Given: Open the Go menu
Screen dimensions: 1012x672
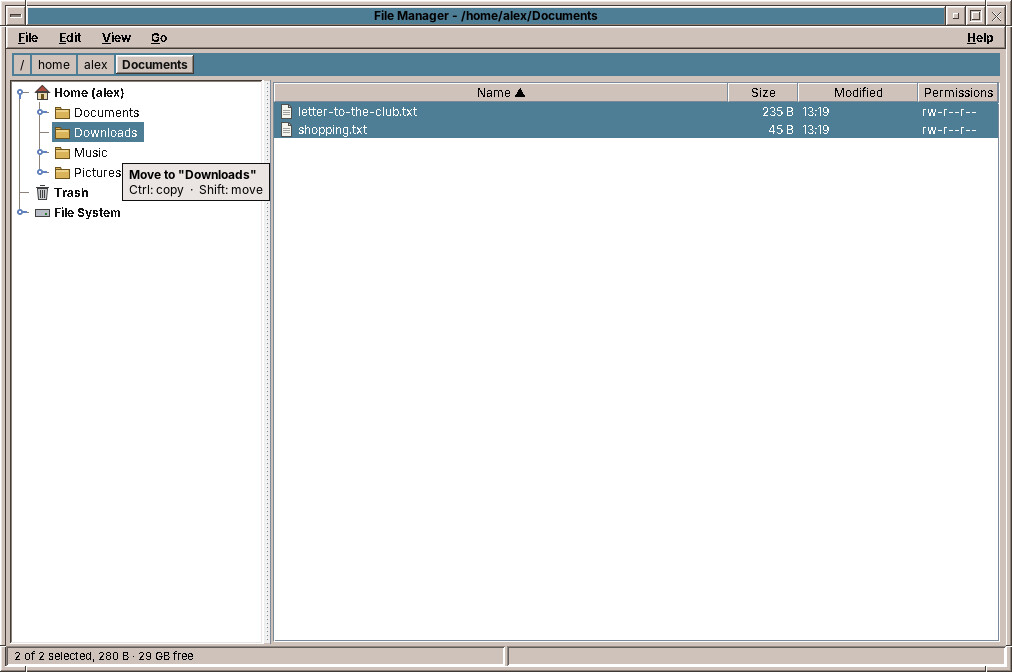Looking at the screenshot, I should [x=159, y=38].
